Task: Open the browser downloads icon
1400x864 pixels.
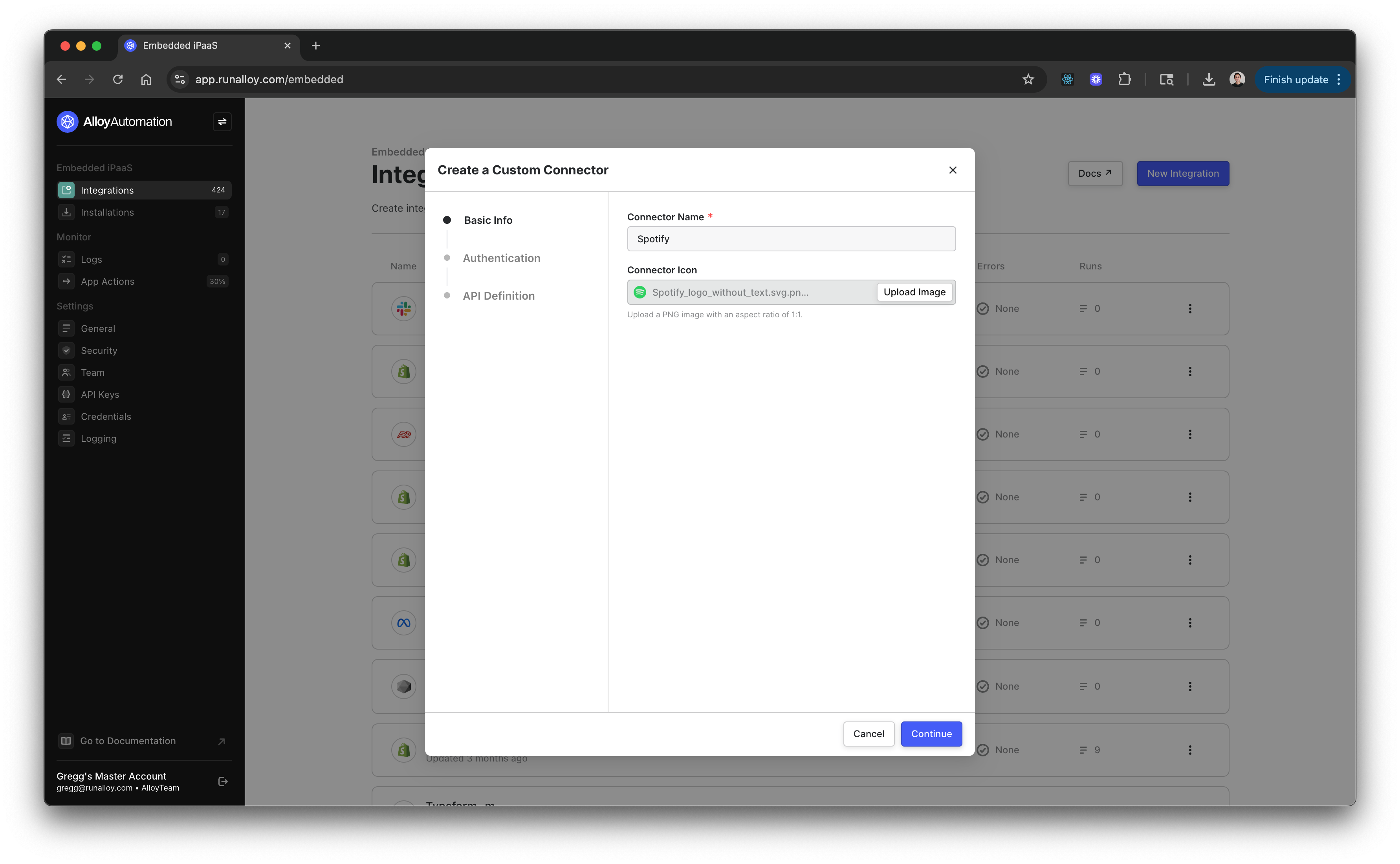Action: 1208,79
